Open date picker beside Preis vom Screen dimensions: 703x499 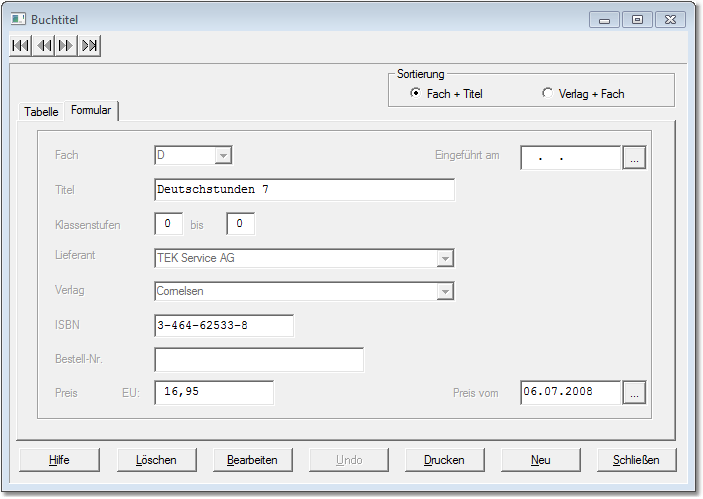coord(635,393)
